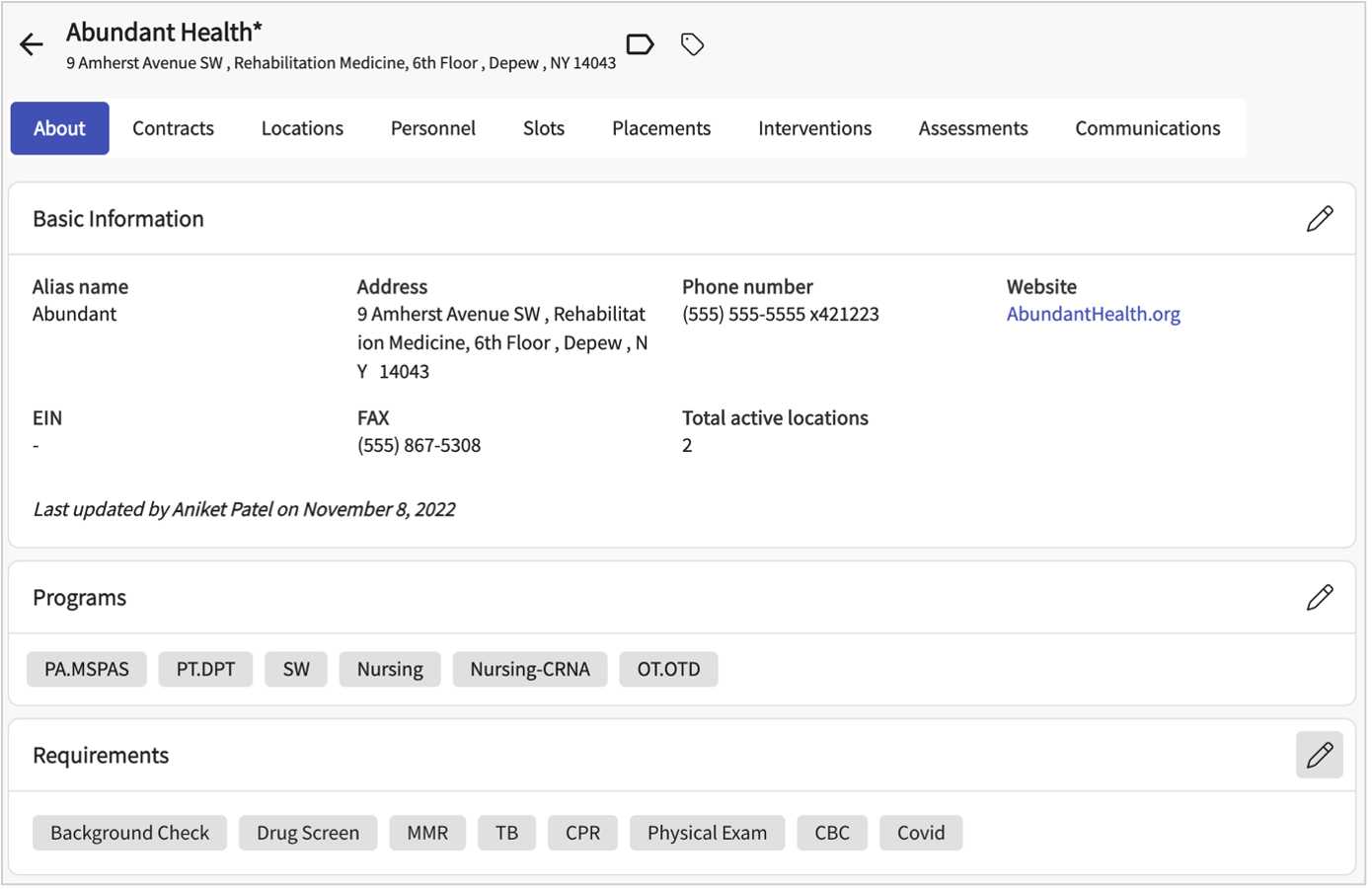Screen dimensions: 1372x889
Task: Go to the Personnel tab
Action: pos(432,128)
